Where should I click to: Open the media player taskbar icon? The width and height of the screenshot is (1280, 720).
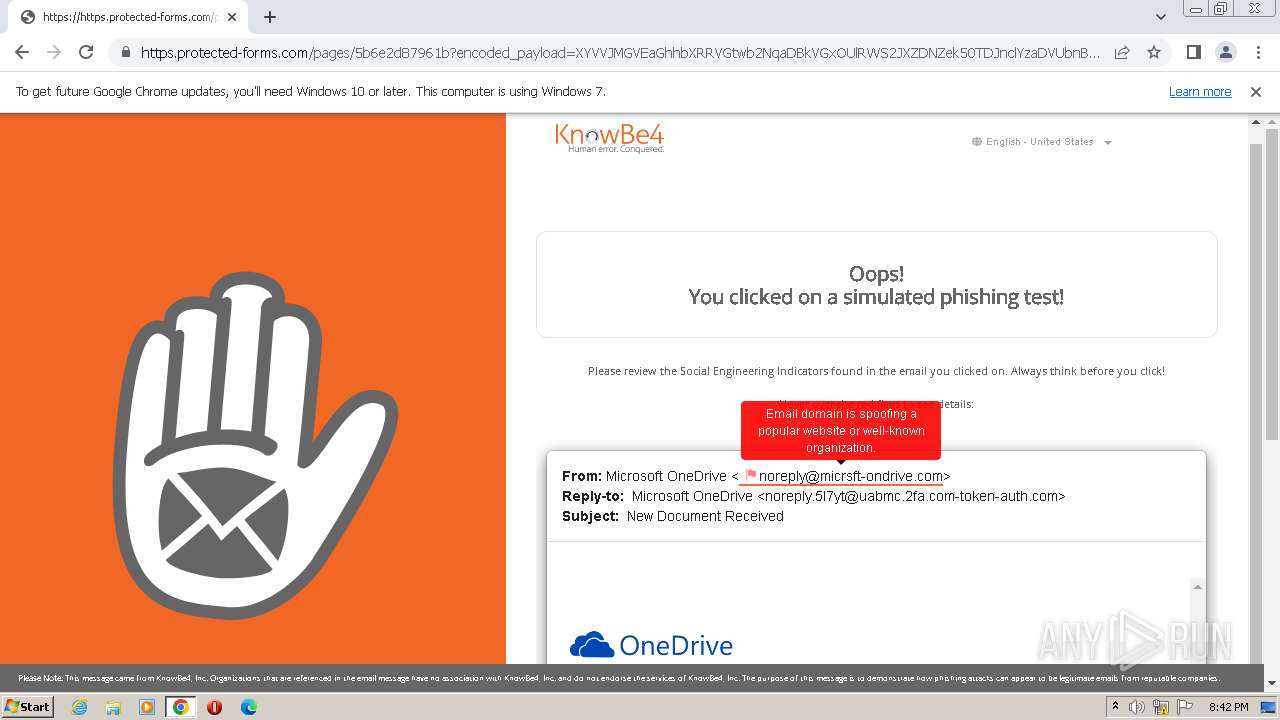[x=147, y=707]
